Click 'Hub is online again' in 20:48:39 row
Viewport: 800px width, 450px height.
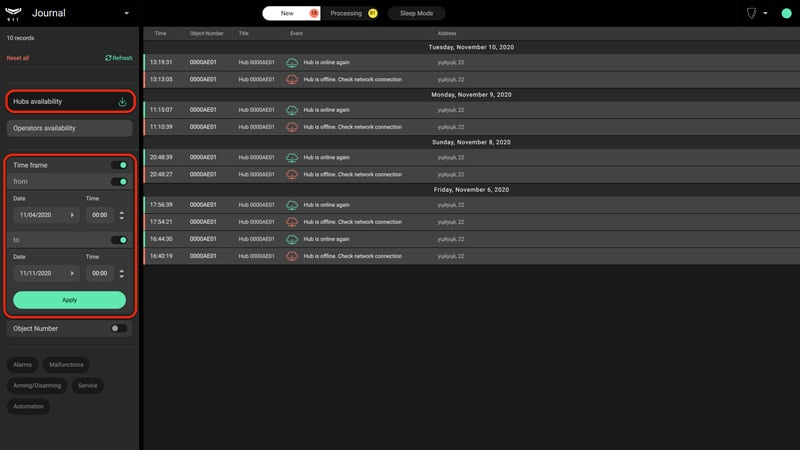(327, 157)
